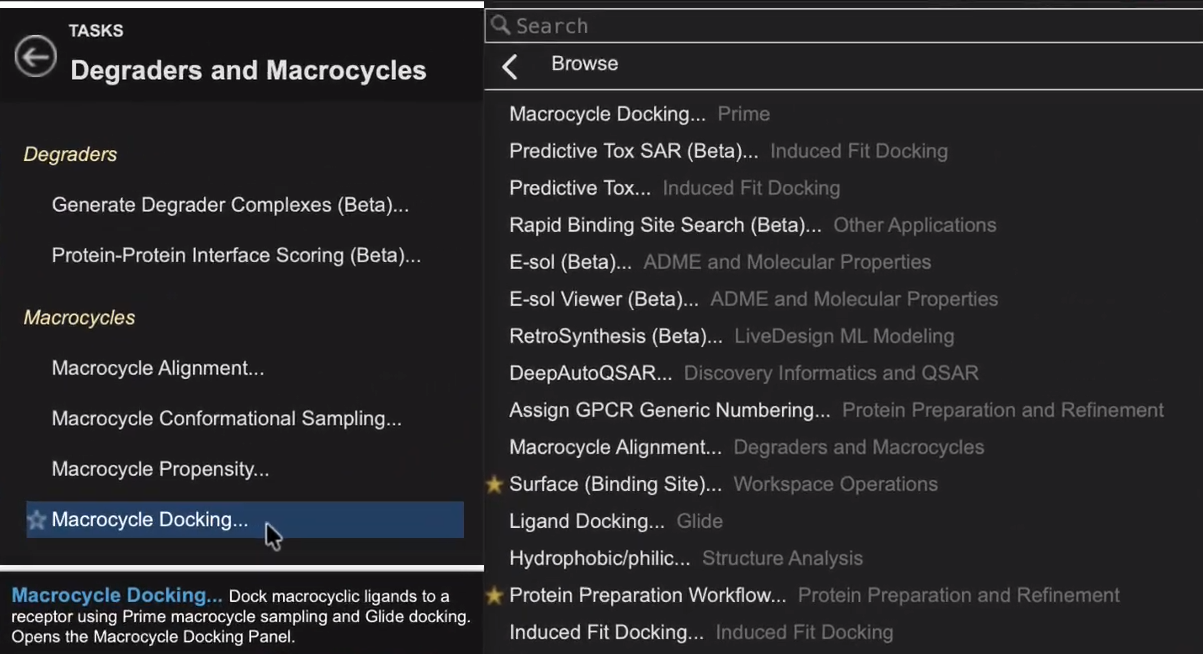Choose DeepAutoQSAR in browse list
1203x654 pixels.
click(590, 373)
